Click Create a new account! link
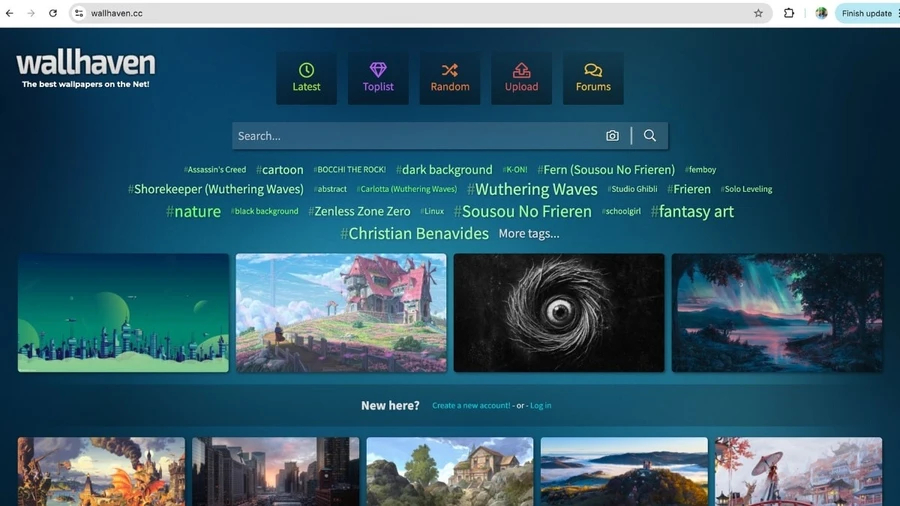 [471, 406]
